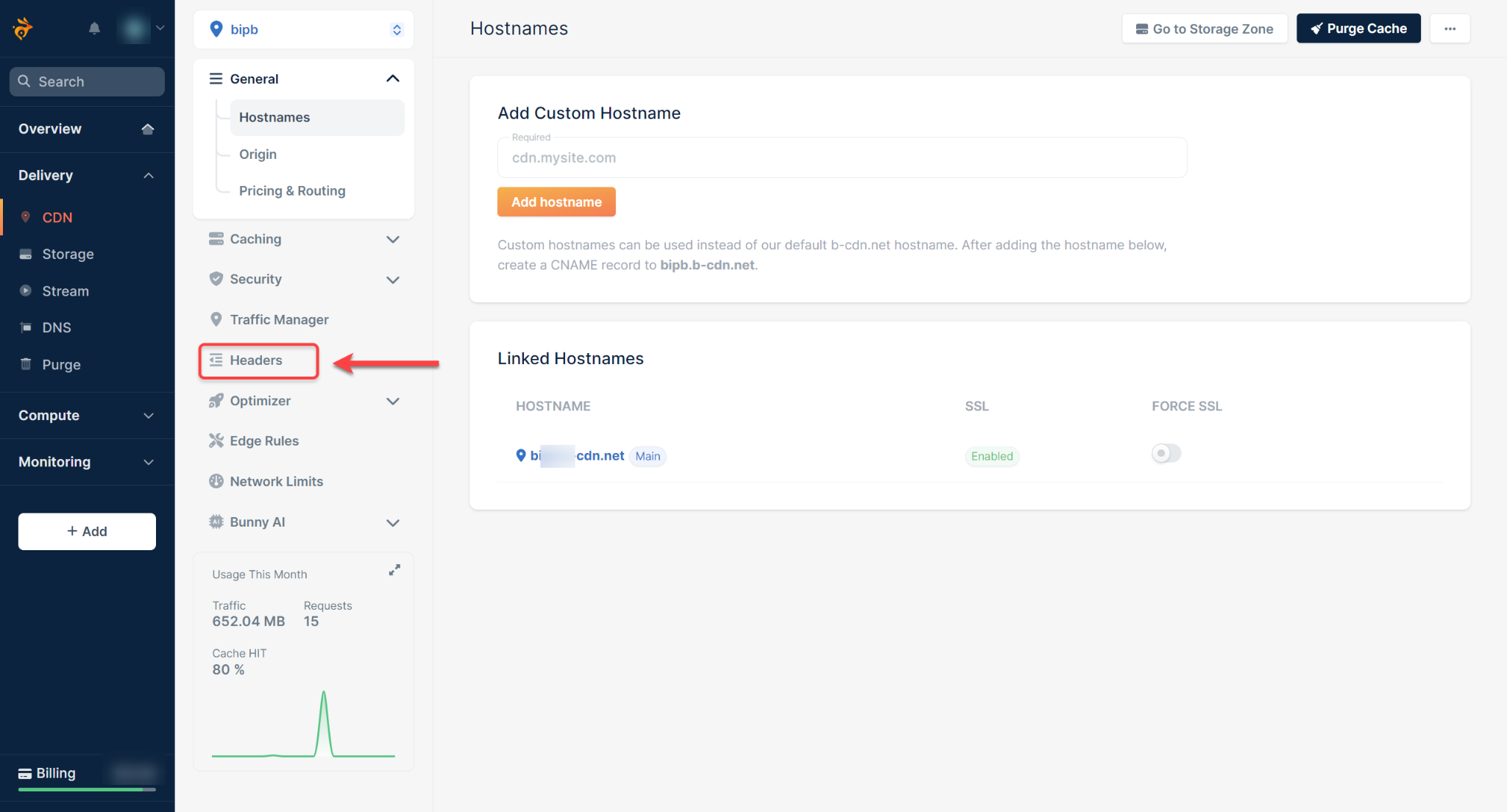Expand the Caching section
The width and height of the screenshot is (1507, 812).
click(x=392, y=239)
